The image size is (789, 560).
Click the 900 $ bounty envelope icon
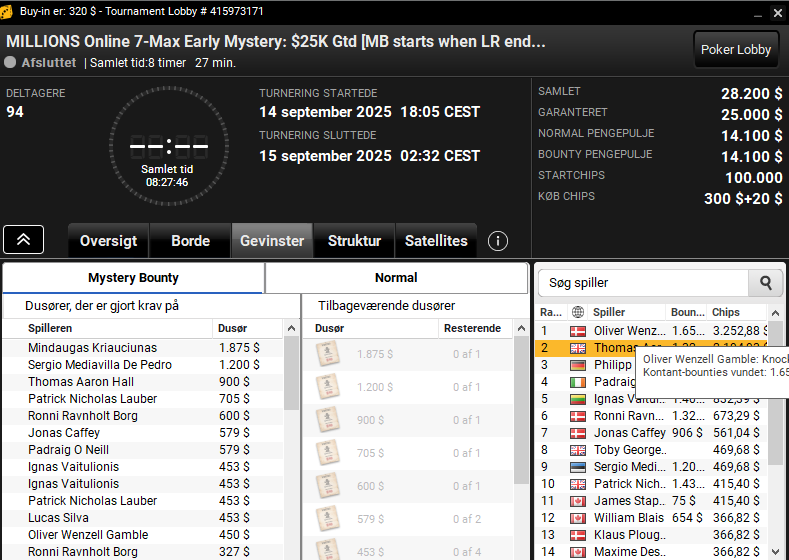click(328, 420)
